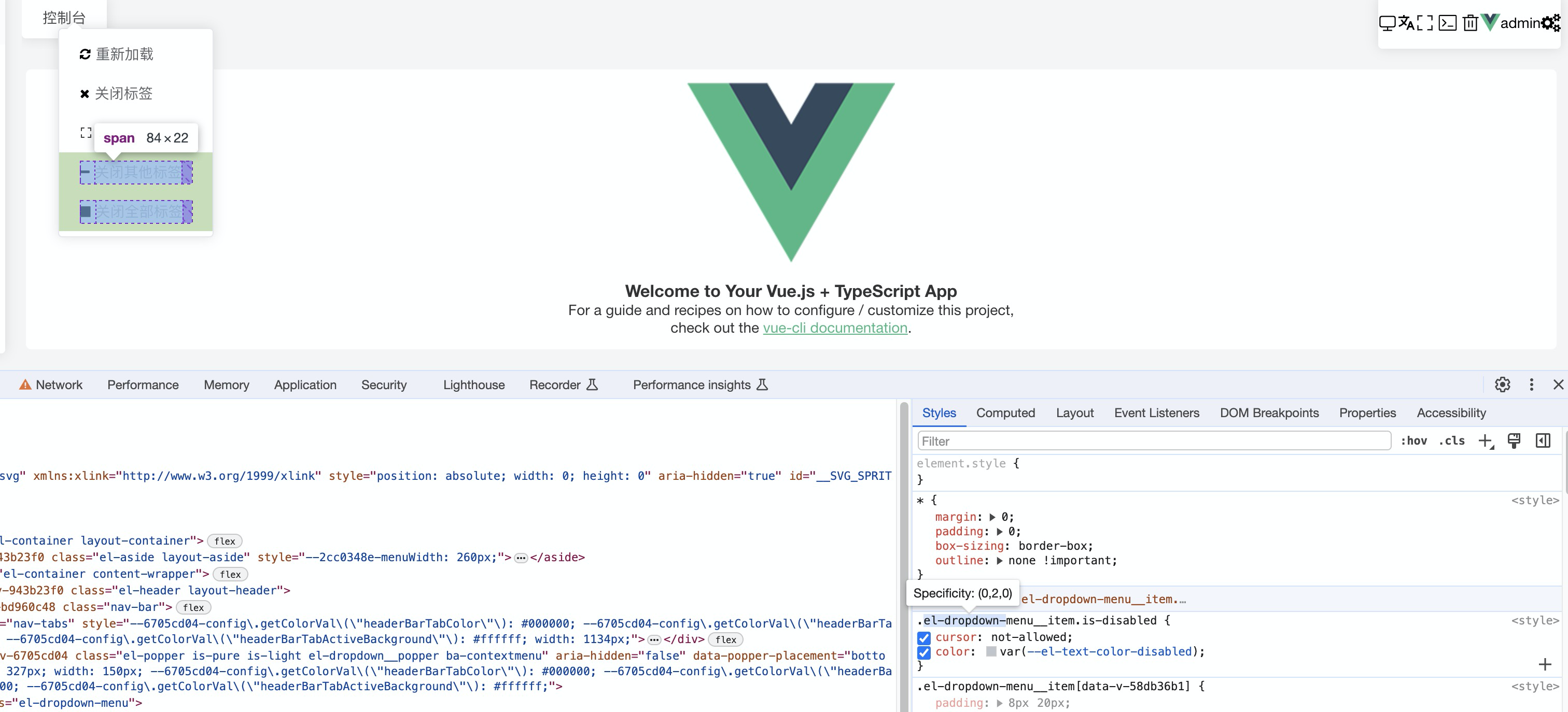This screenshot has height=712, width=1568.
Task: Click the .cls class toggle button
Action: (1452, 440)
